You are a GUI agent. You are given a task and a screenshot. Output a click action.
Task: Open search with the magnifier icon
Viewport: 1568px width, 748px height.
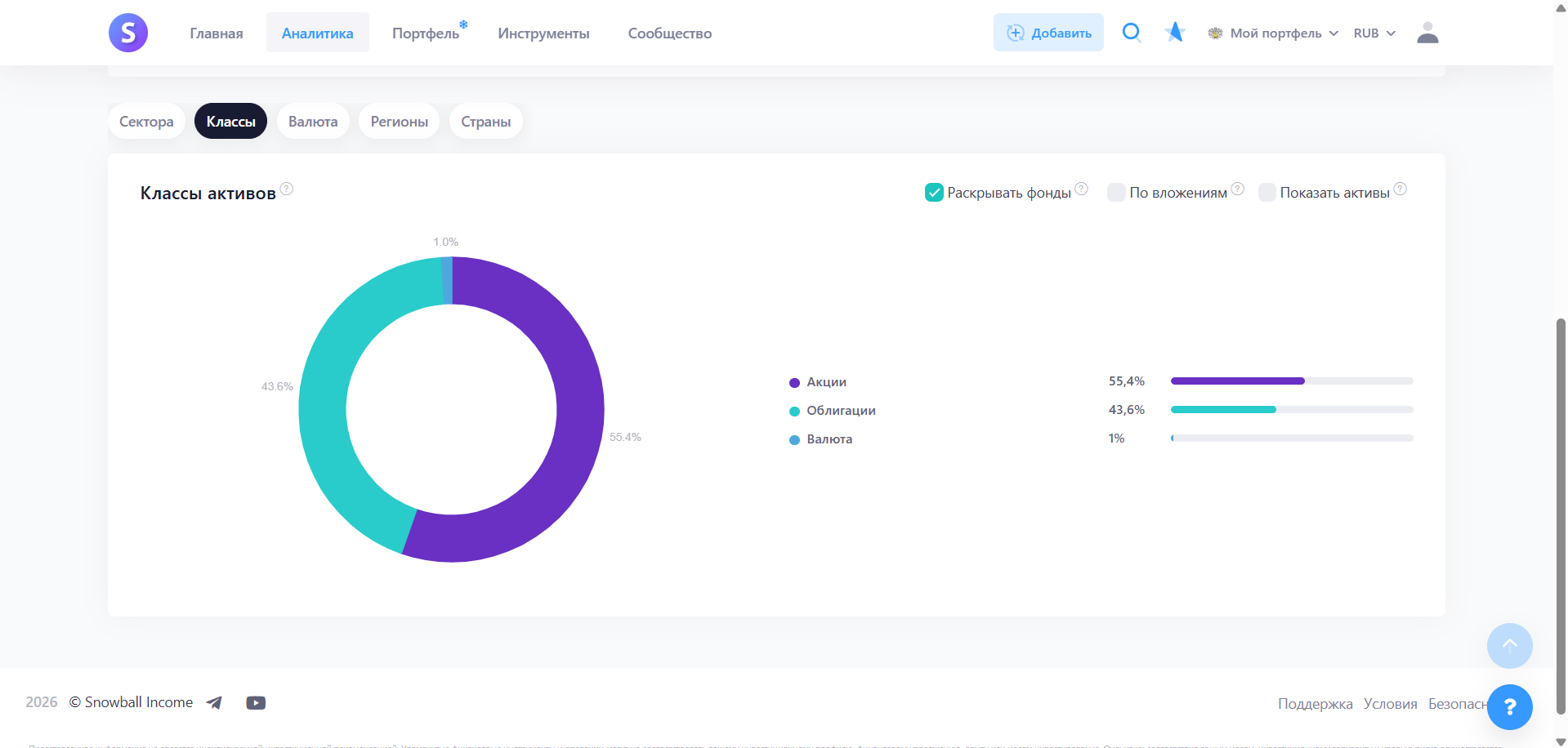[x=1131, y=33]
